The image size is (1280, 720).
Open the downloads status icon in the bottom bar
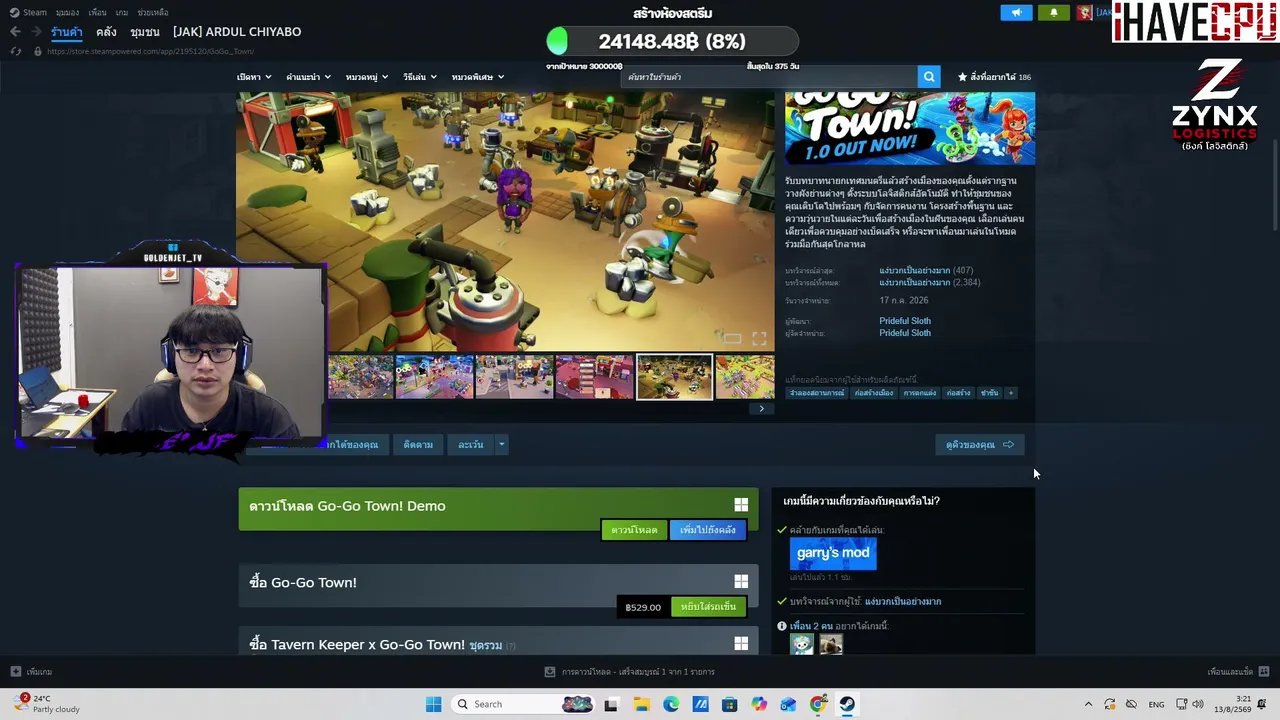tap(550, 672)
